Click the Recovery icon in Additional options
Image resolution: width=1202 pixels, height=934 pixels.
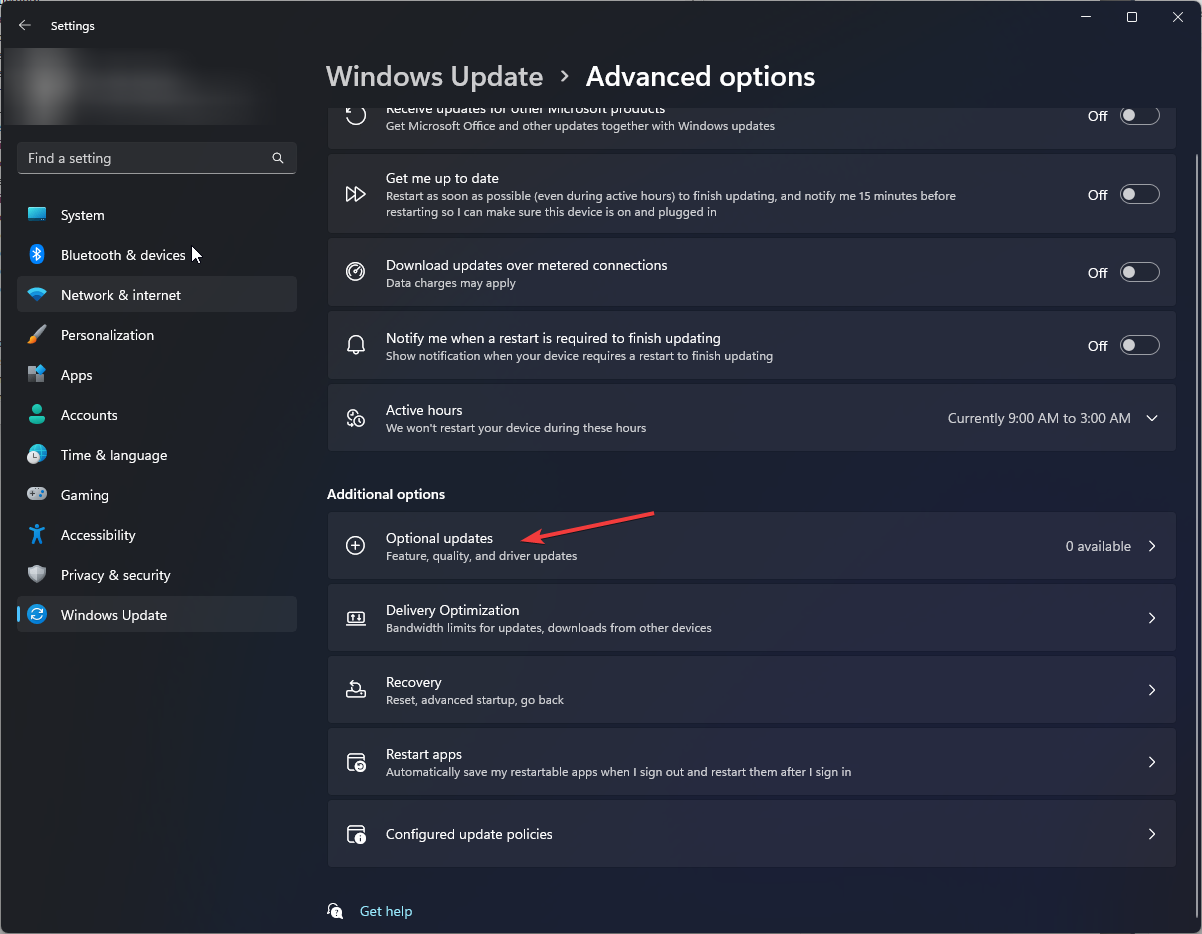click(356, 690)
